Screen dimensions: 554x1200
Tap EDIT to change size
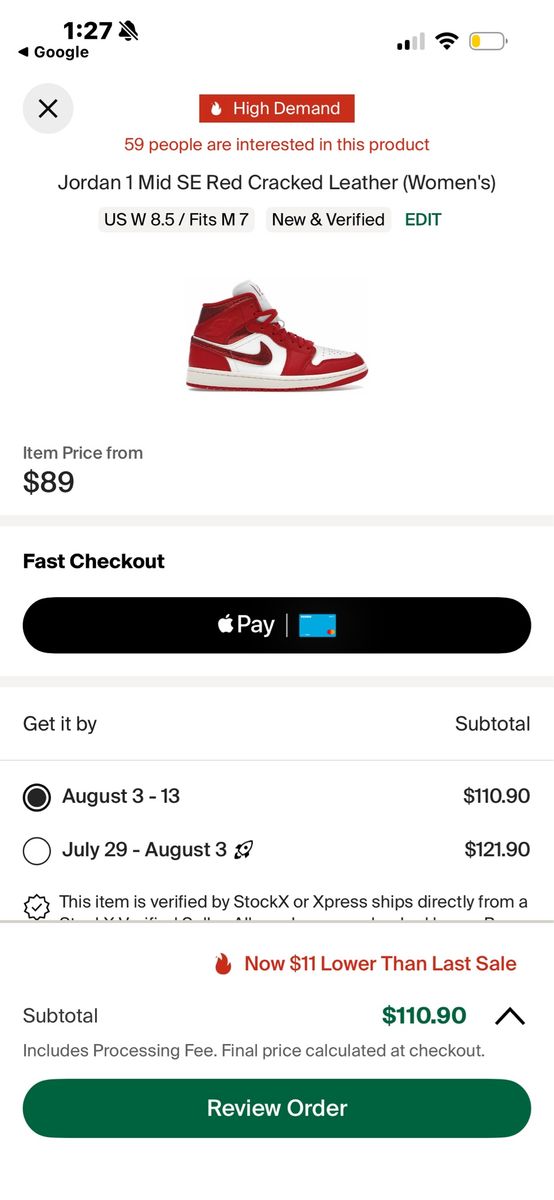pyautogui.click(x=423, y=220)
